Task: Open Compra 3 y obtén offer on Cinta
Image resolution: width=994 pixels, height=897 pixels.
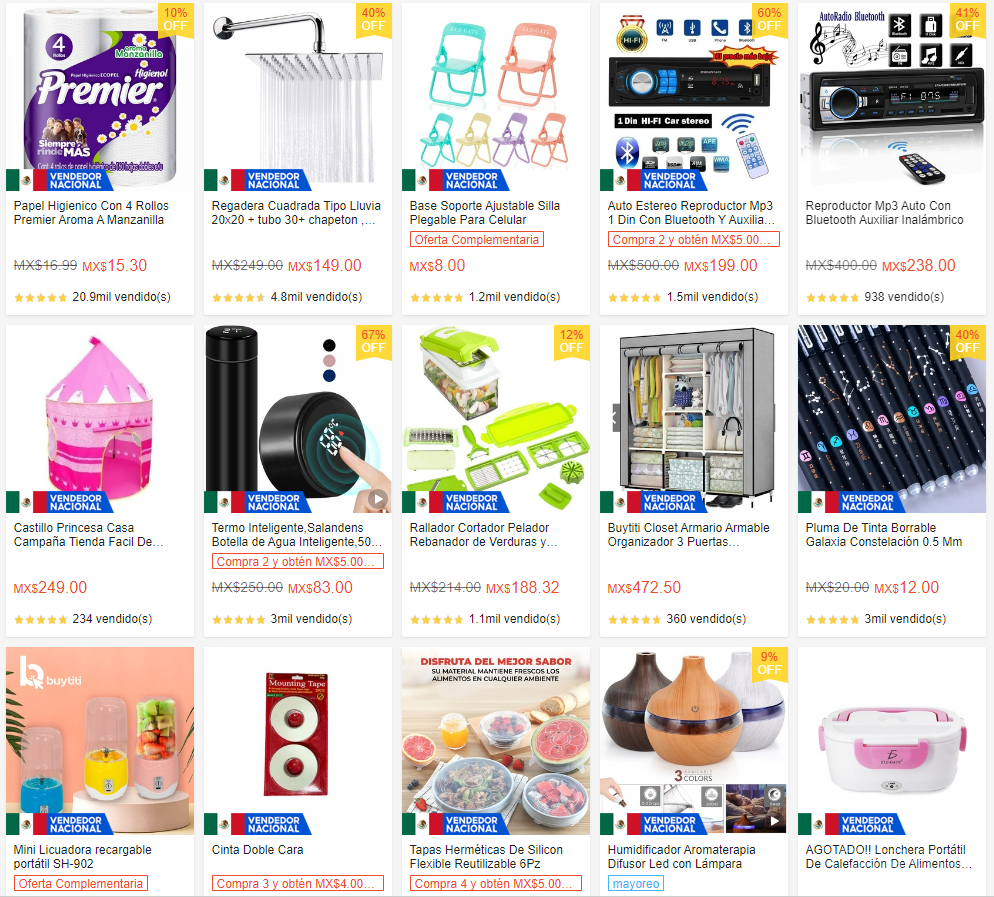Action: (x=297, y=884)
